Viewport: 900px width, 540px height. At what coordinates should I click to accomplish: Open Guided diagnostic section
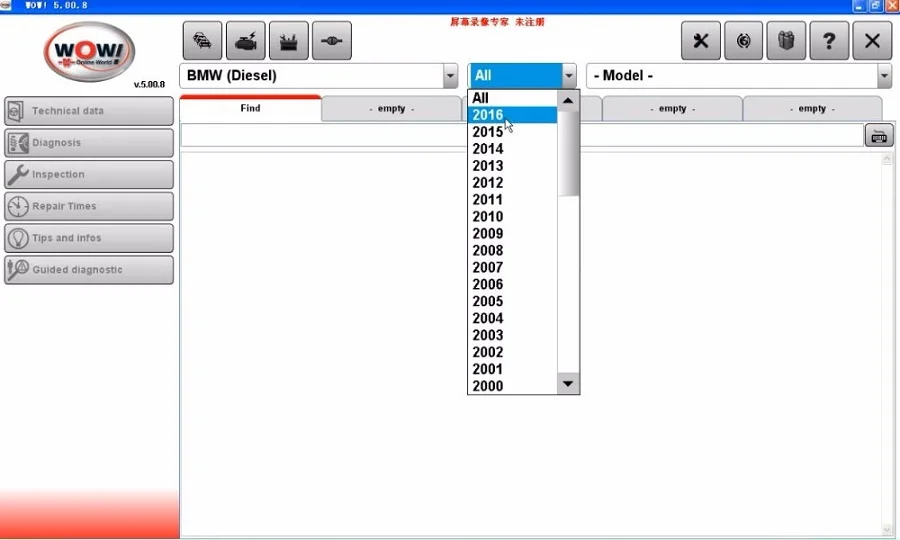(x=89, y=270)
